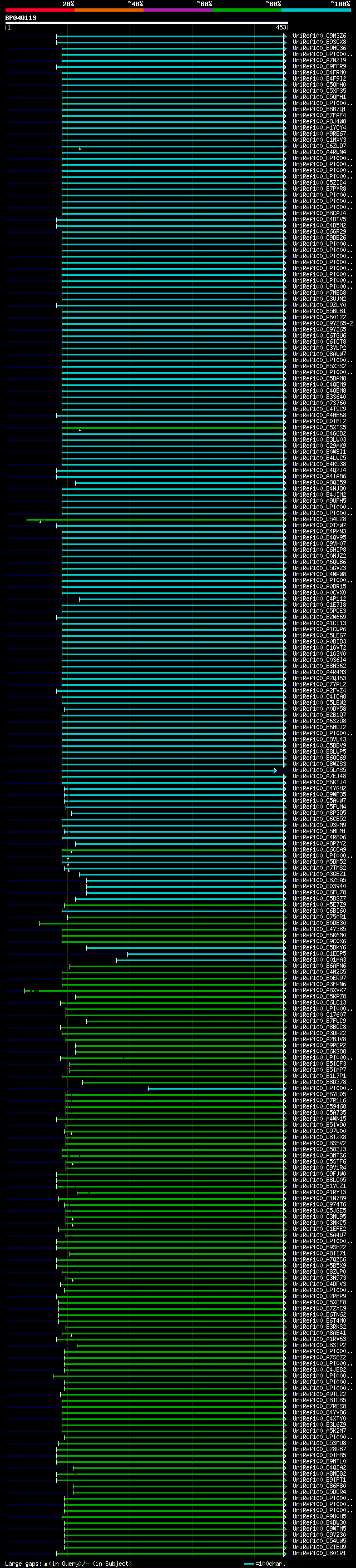Click the UniRef100_Q9M3Z6 hit label
The width and height of the screenshot is (356, 1568).
(319, 36)
